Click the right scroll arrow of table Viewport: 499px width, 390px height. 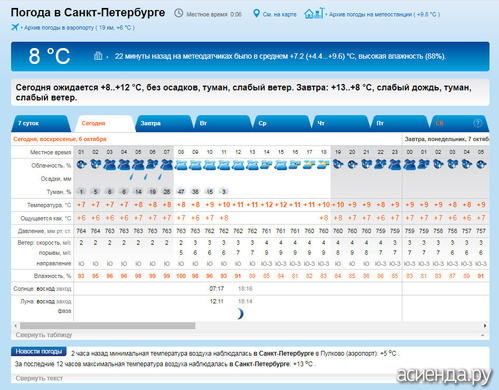tap(485, 325)
